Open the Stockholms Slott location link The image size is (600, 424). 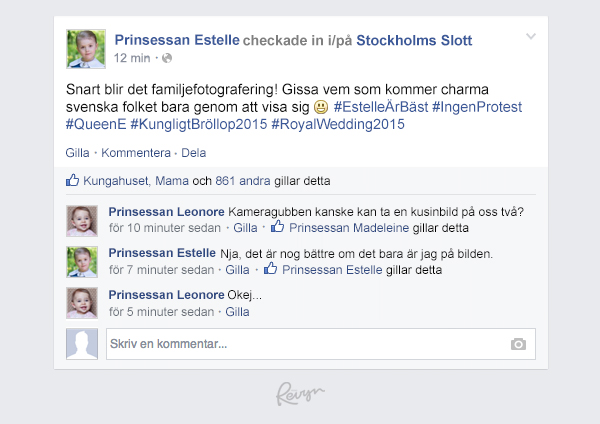(414, 40)
